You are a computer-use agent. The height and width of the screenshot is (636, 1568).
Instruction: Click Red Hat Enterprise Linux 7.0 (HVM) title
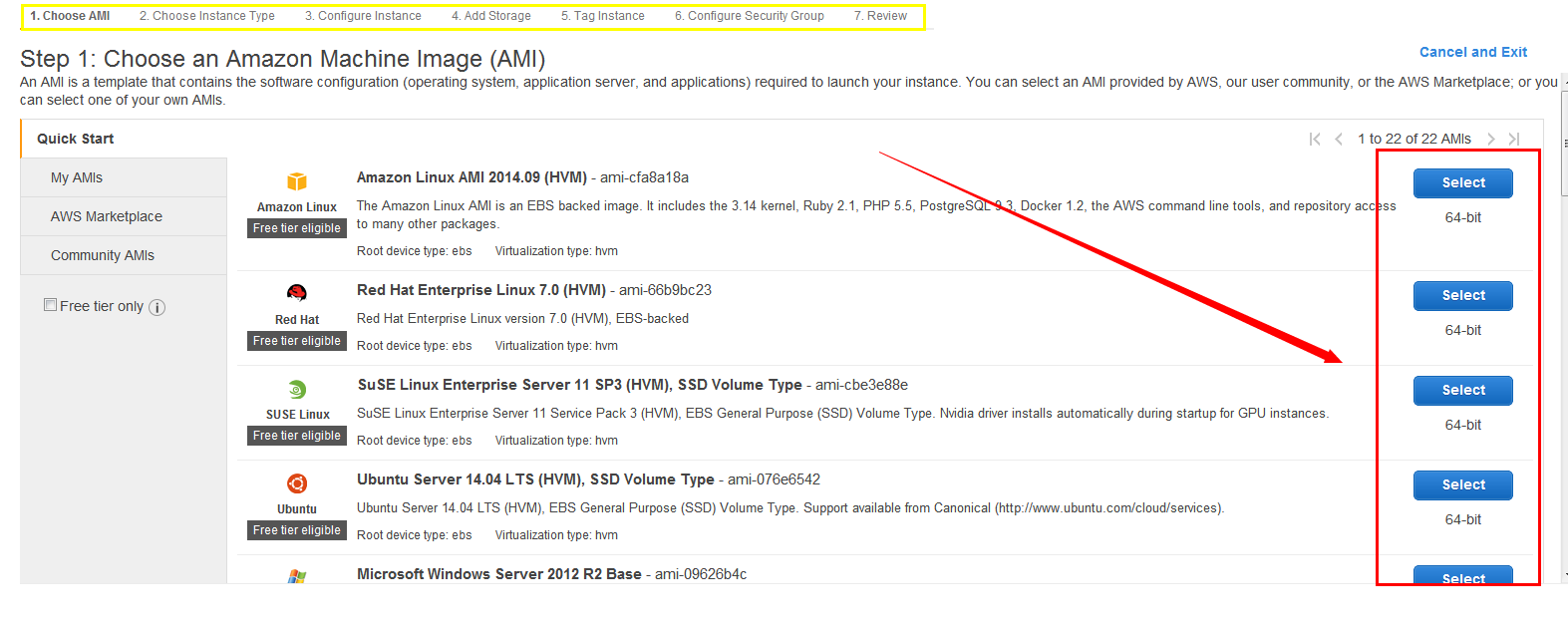tap(481, 290)
